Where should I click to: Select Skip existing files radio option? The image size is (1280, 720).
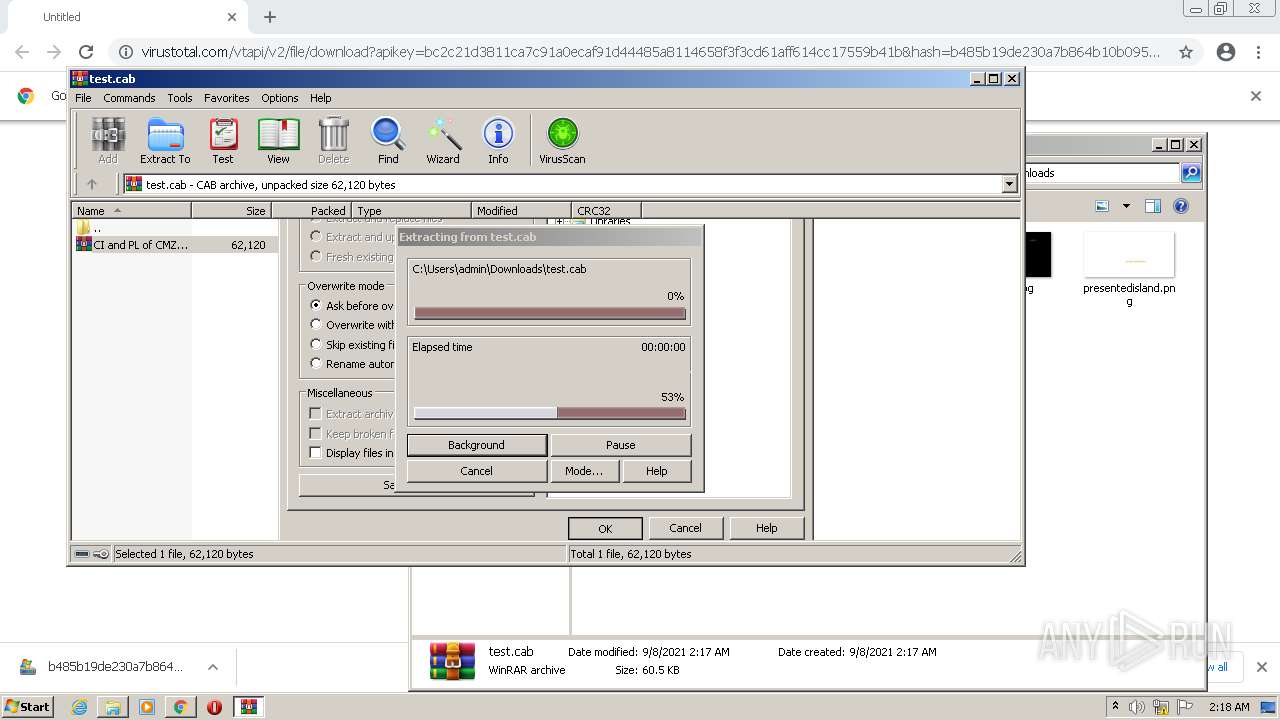tap(316, 344)
